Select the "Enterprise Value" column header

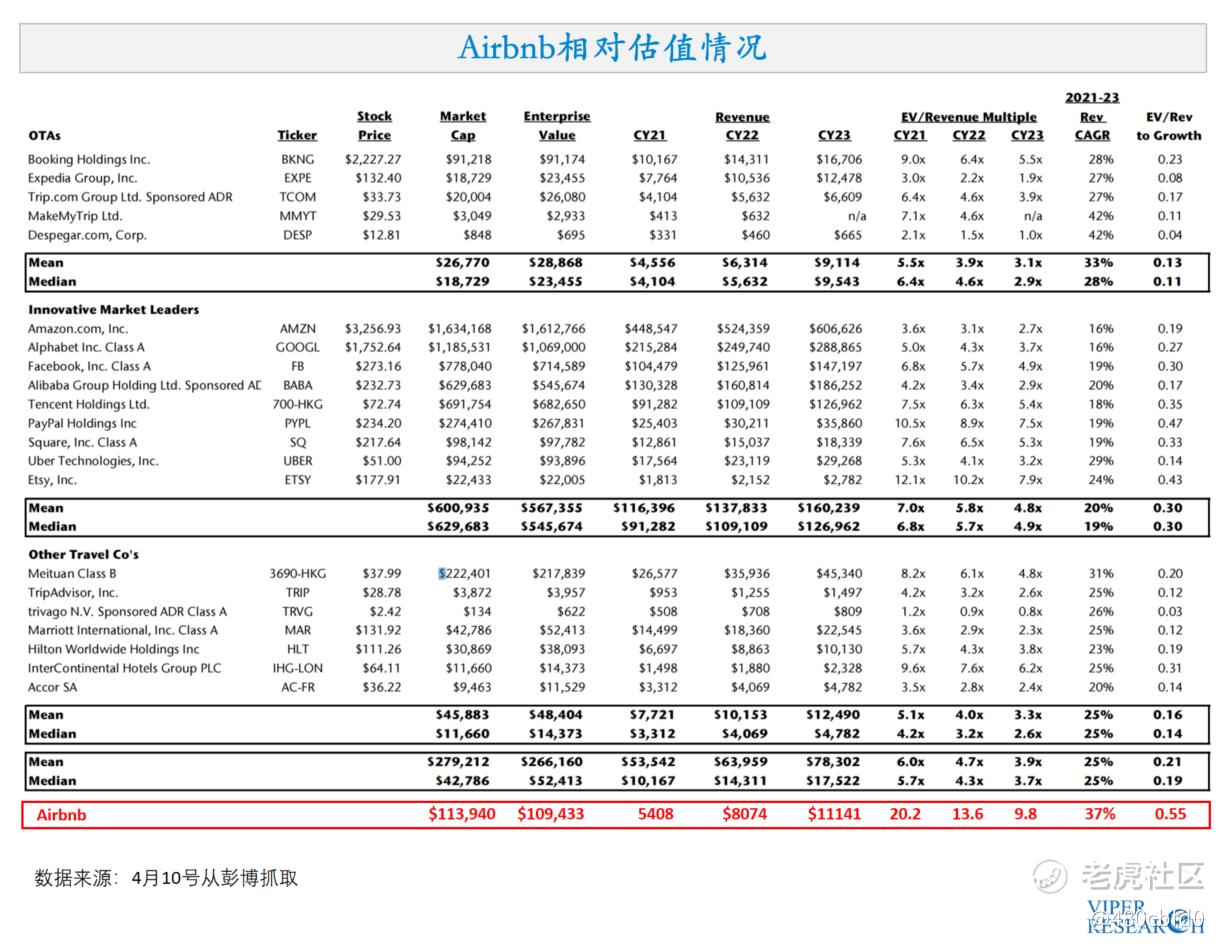(x=557, y=126)
